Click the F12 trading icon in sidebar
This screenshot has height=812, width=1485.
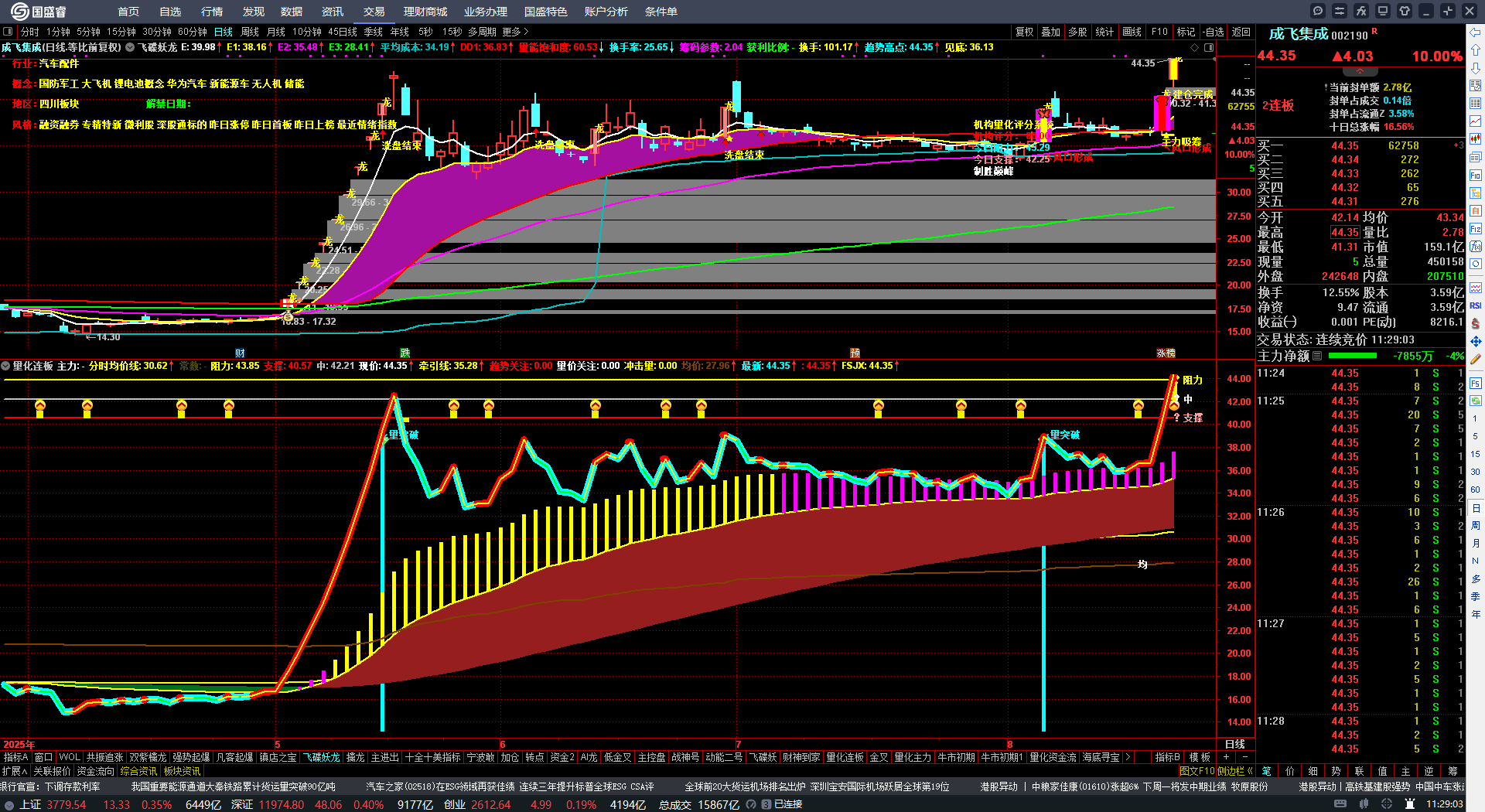click(x=1476, y=229)
